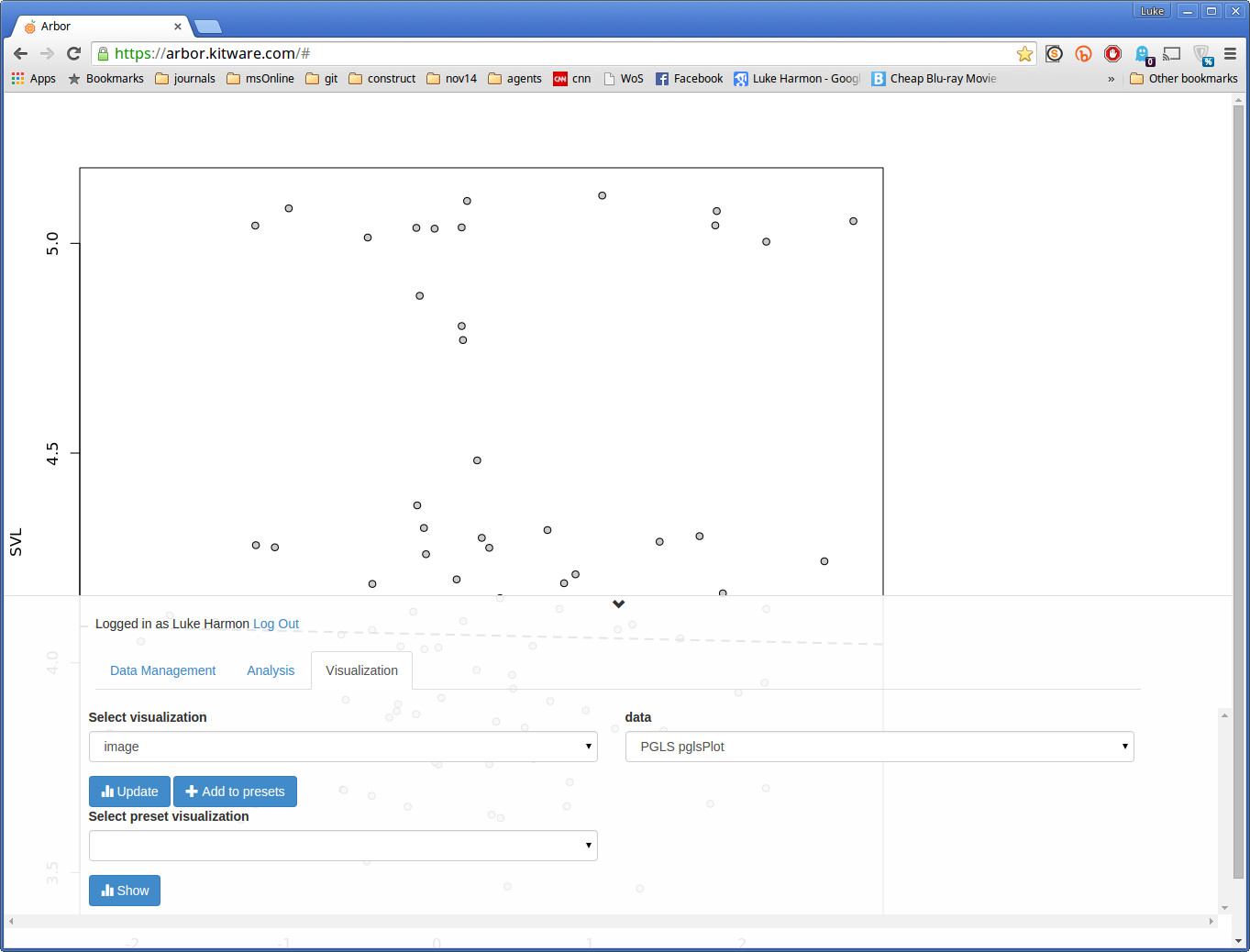Open the agents bookmark folder
This screenshot has width=1250, height=952.
click(x=515, y=79)
